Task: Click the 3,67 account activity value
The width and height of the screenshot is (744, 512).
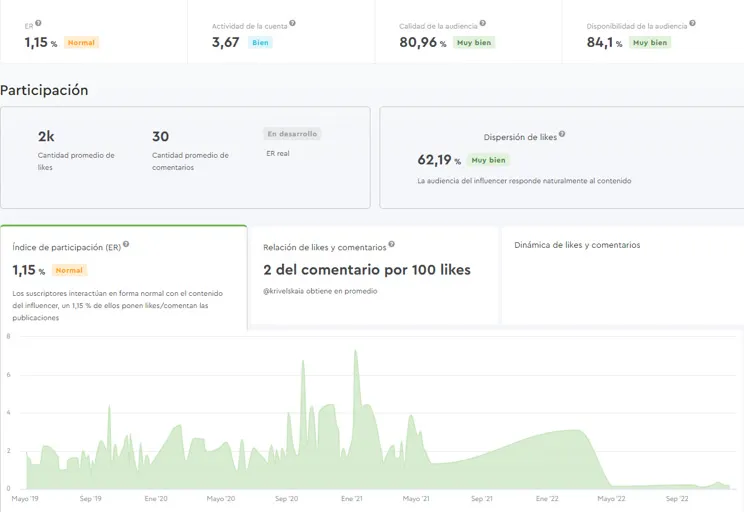Action: (225, 42)
